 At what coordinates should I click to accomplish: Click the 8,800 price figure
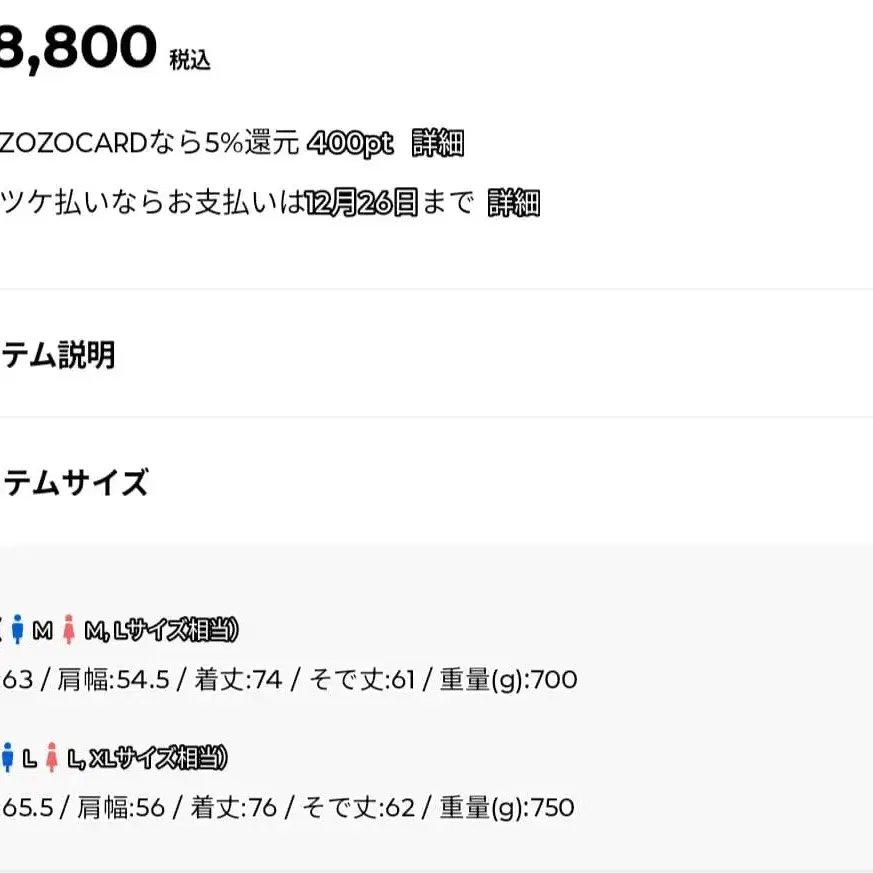click(78, 48)
